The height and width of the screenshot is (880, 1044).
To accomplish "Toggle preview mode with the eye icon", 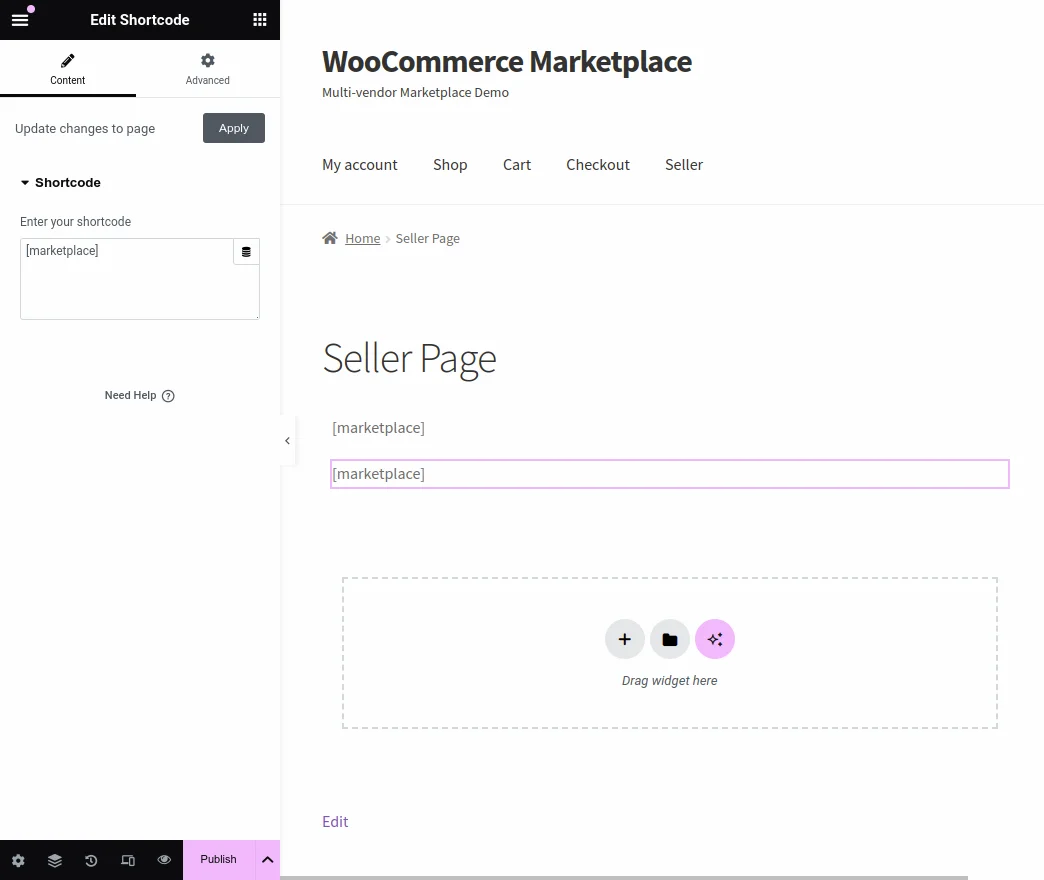I will tap(164, 860).
